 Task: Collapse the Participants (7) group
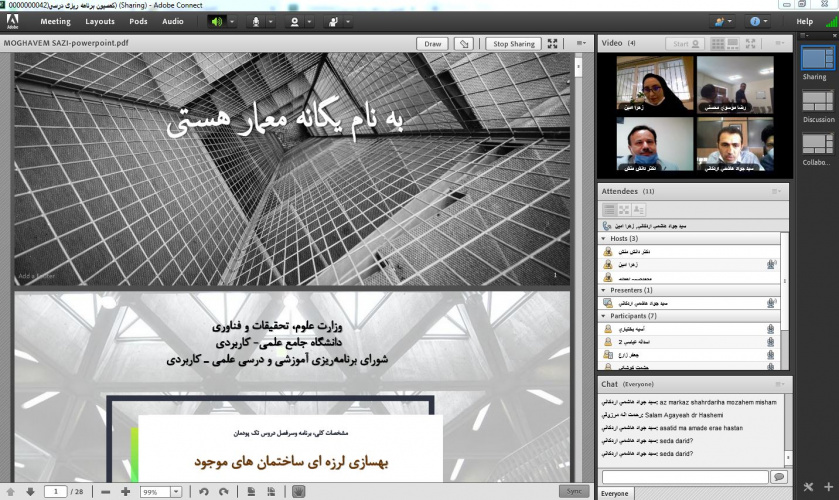click(603, 316)
